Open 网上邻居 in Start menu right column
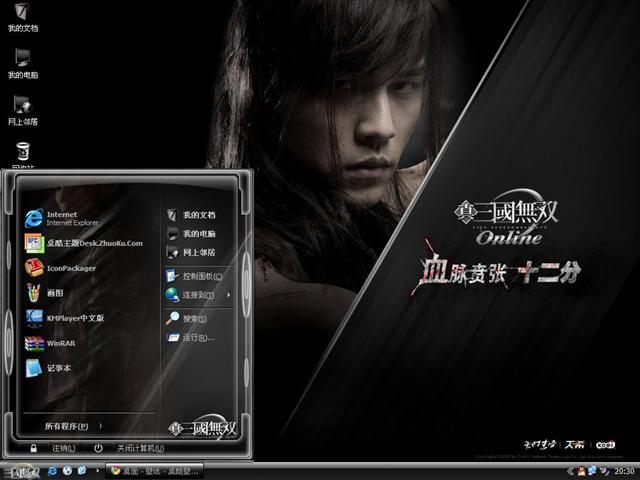Image resolution: width=640 pixels, height=480 pixels. (191, 252)
